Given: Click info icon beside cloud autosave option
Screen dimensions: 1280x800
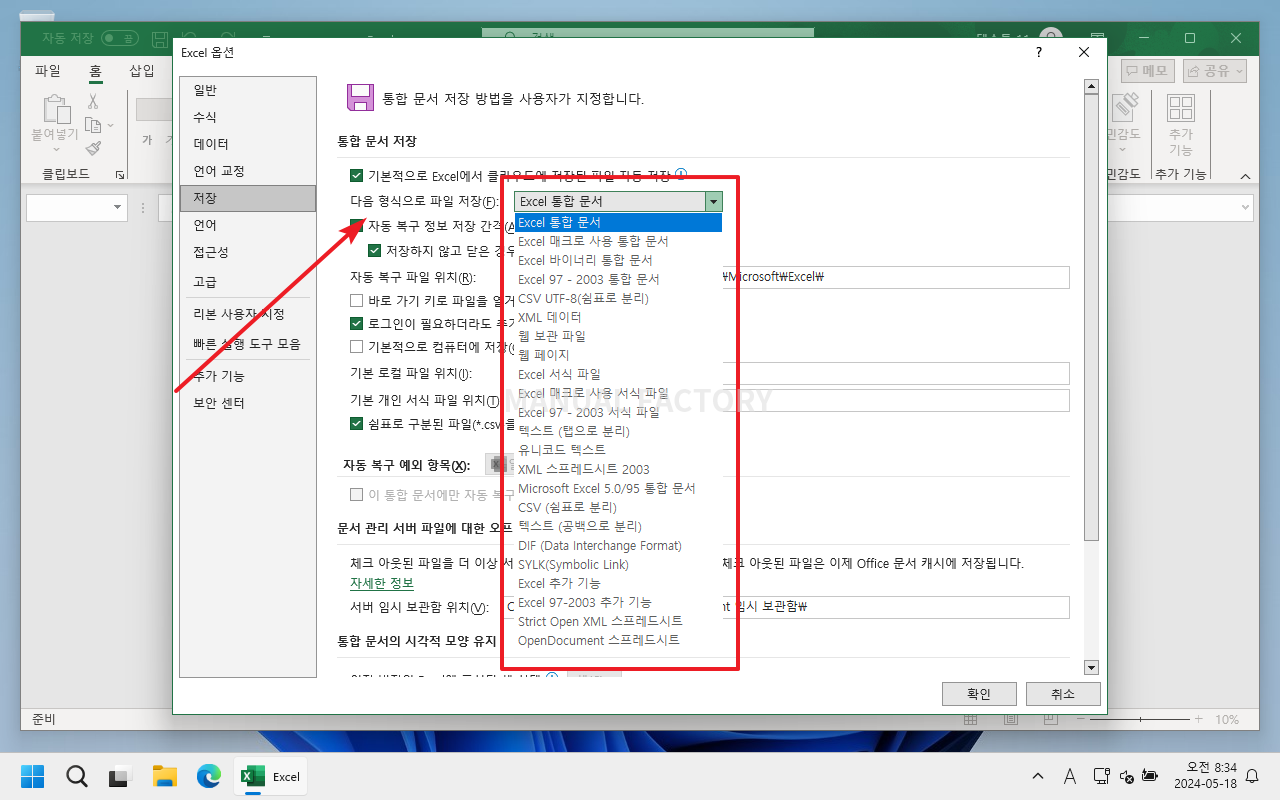Looking at the screenshot, I should [681, 176].
